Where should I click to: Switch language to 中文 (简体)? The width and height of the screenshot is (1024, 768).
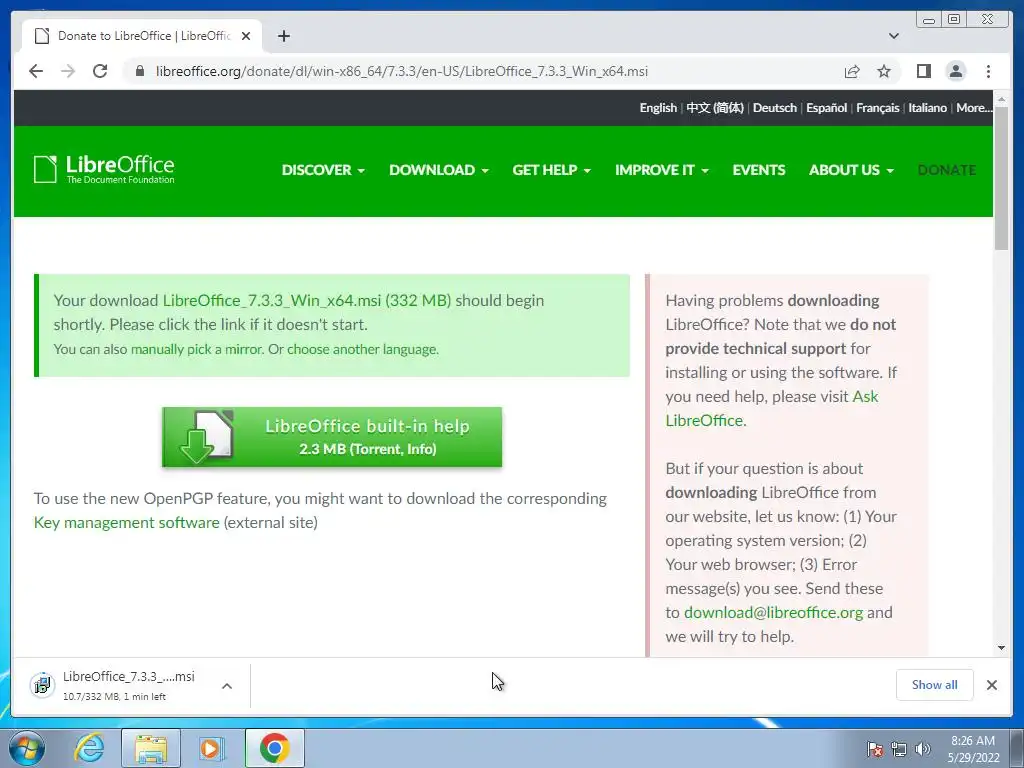714,108
